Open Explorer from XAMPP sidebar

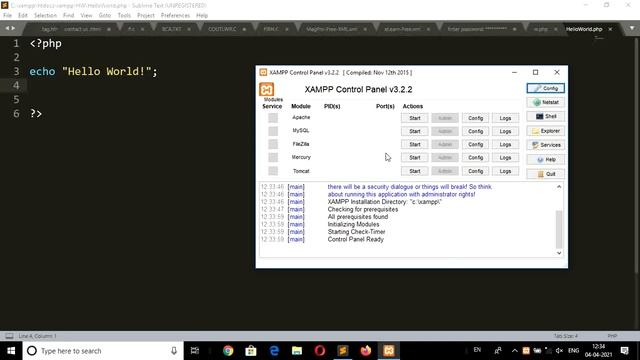546,131
